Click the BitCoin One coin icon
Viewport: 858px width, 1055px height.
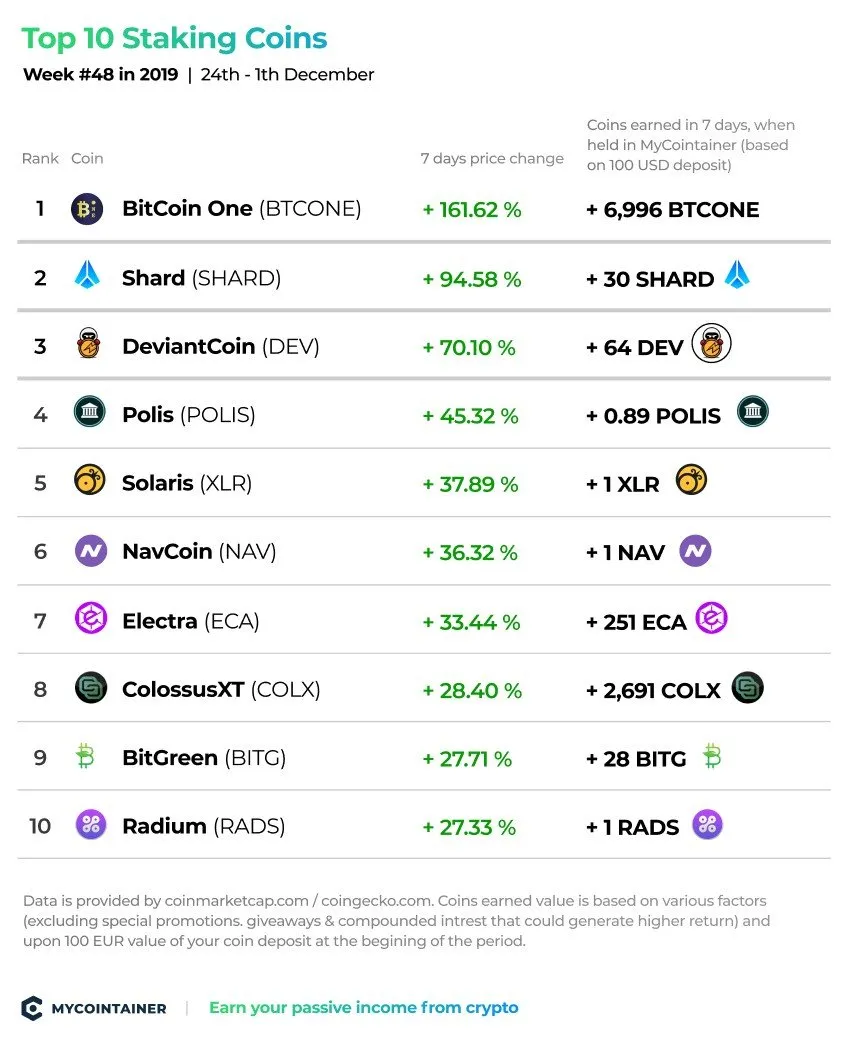[x=87, y=209]
